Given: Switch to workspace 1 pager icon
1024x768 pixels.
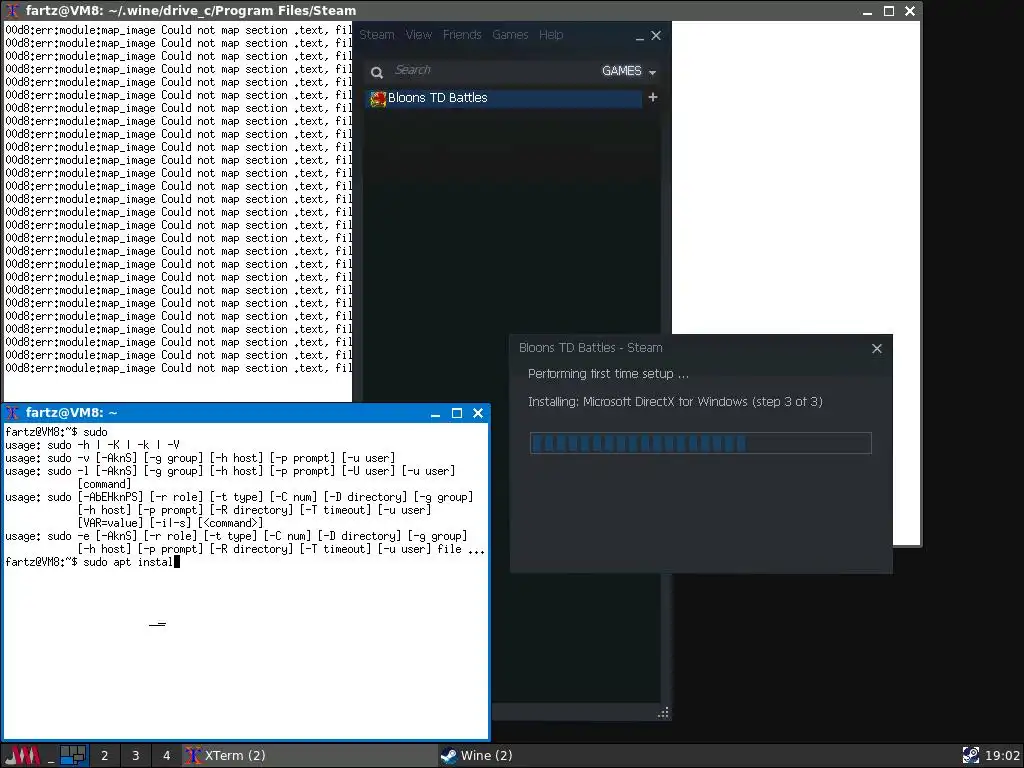Looking at the screenshot, I should [73, 756].
